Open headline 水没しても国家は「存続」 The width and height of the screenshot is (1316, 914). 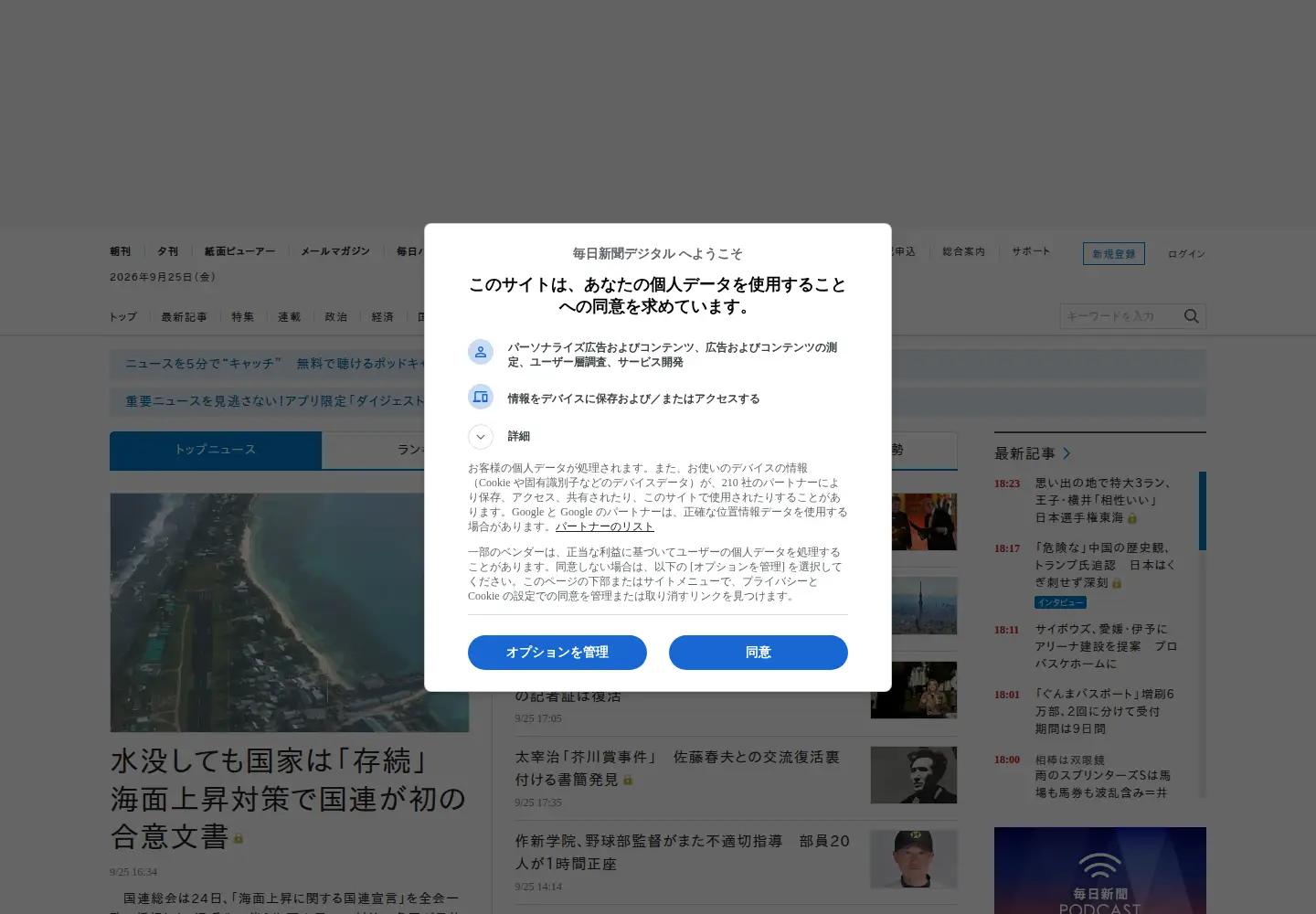[x=289, y=799]
